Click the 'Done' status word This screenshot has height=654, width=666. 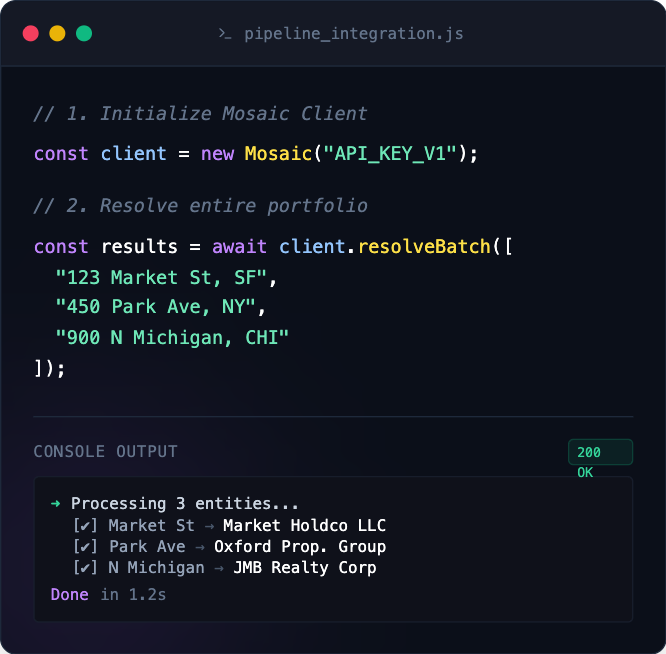tap(69, 595)
